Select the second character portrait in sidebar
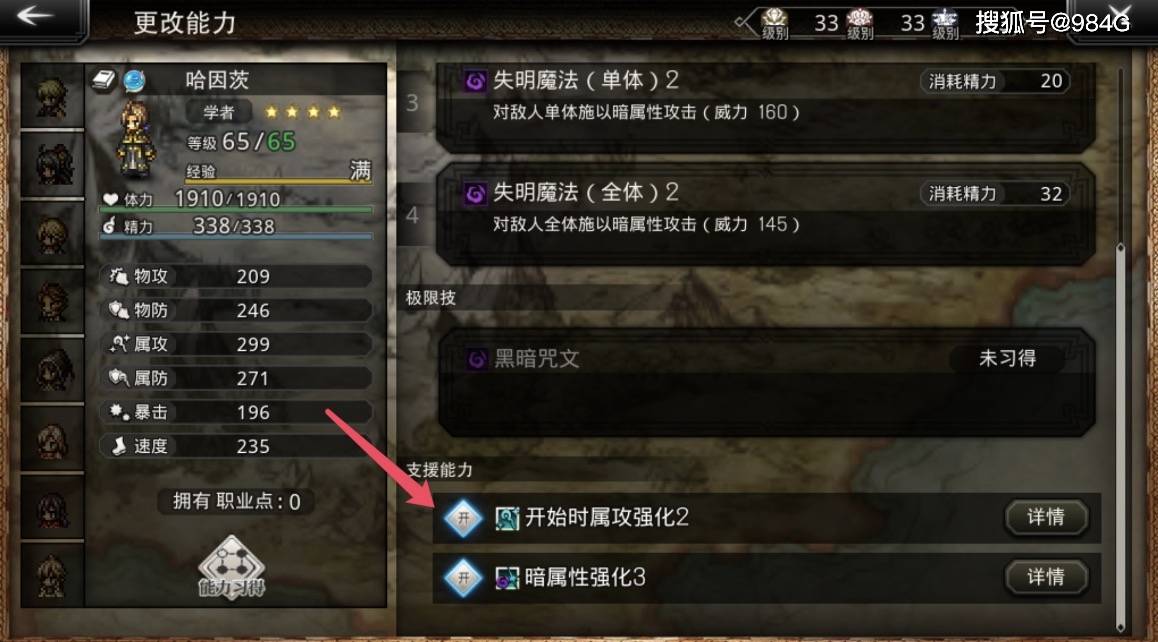The width and height of the screenshot is (1158, 642). (x=52, y=164)
